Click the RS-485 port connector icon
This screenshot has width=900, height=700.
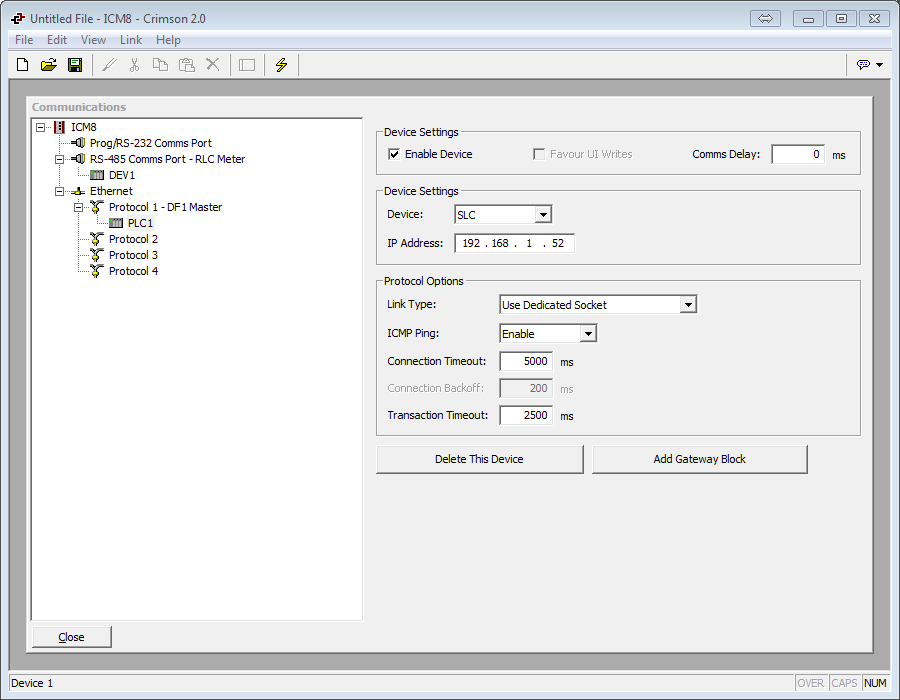coord(78,159)
